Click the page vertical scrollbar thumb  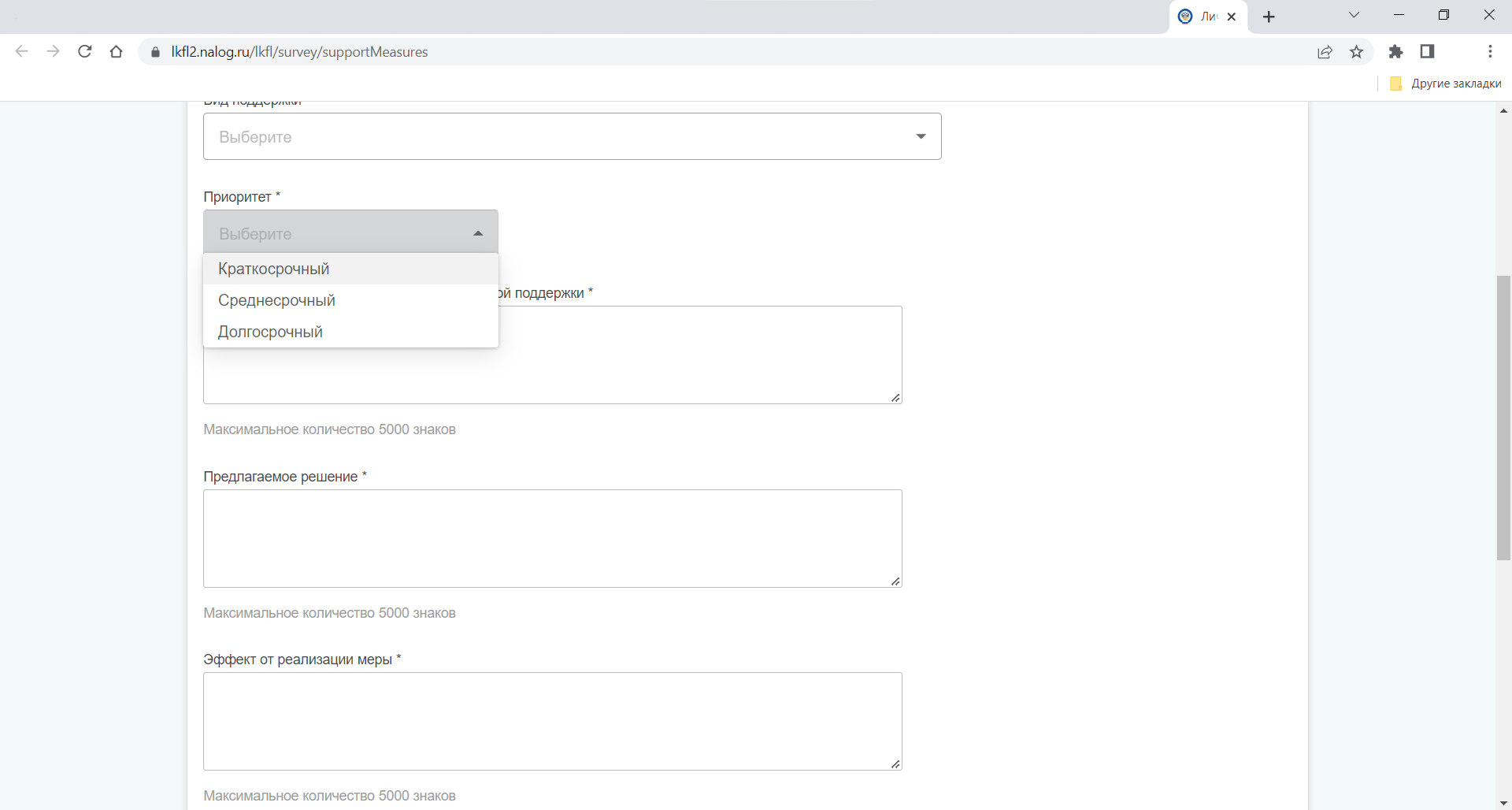[x=1503, y=418]
